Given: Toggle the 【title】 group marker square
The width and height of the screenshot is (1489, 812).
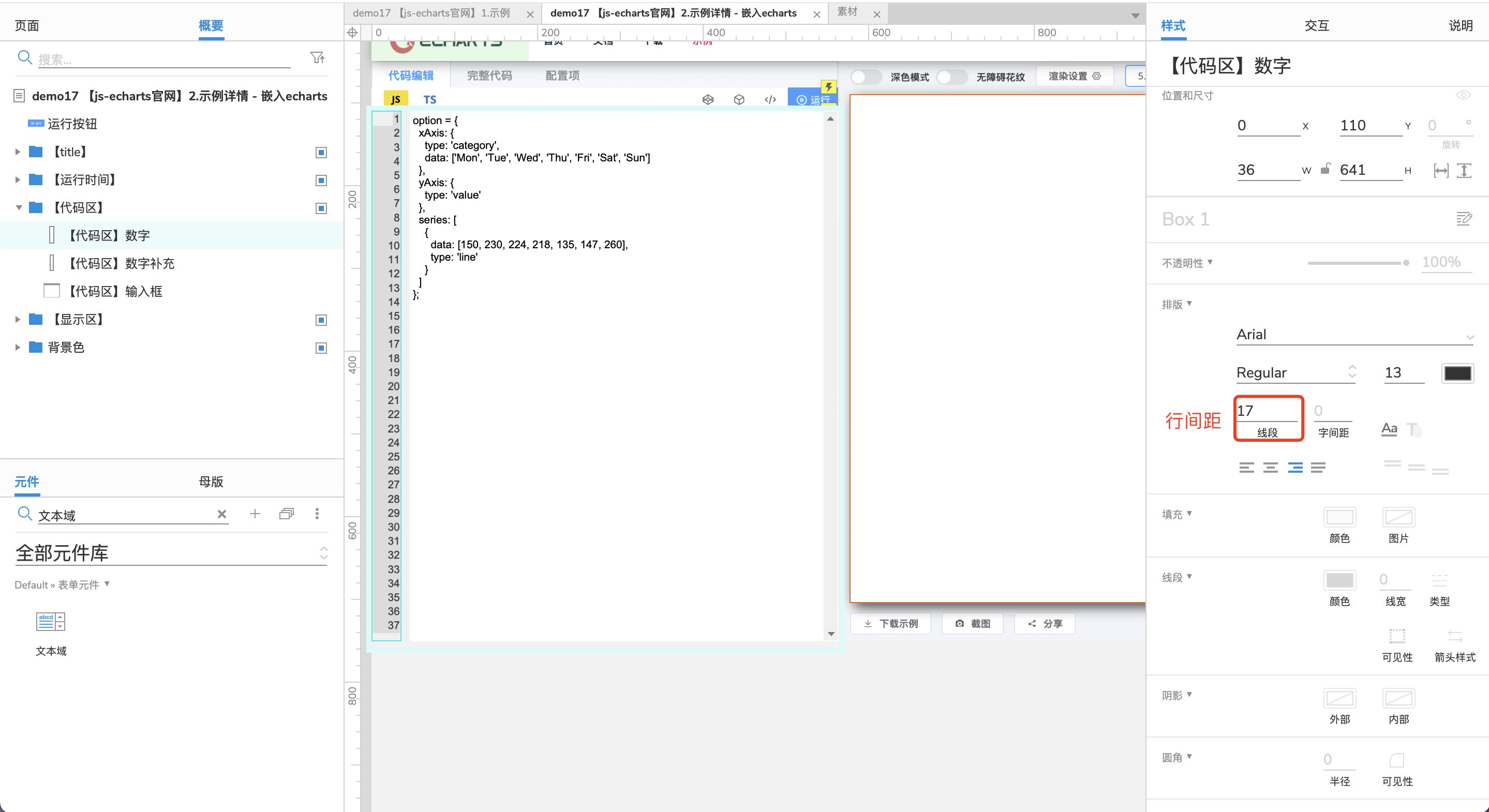Looking at the screenshot, I should (x=321, y=153).
